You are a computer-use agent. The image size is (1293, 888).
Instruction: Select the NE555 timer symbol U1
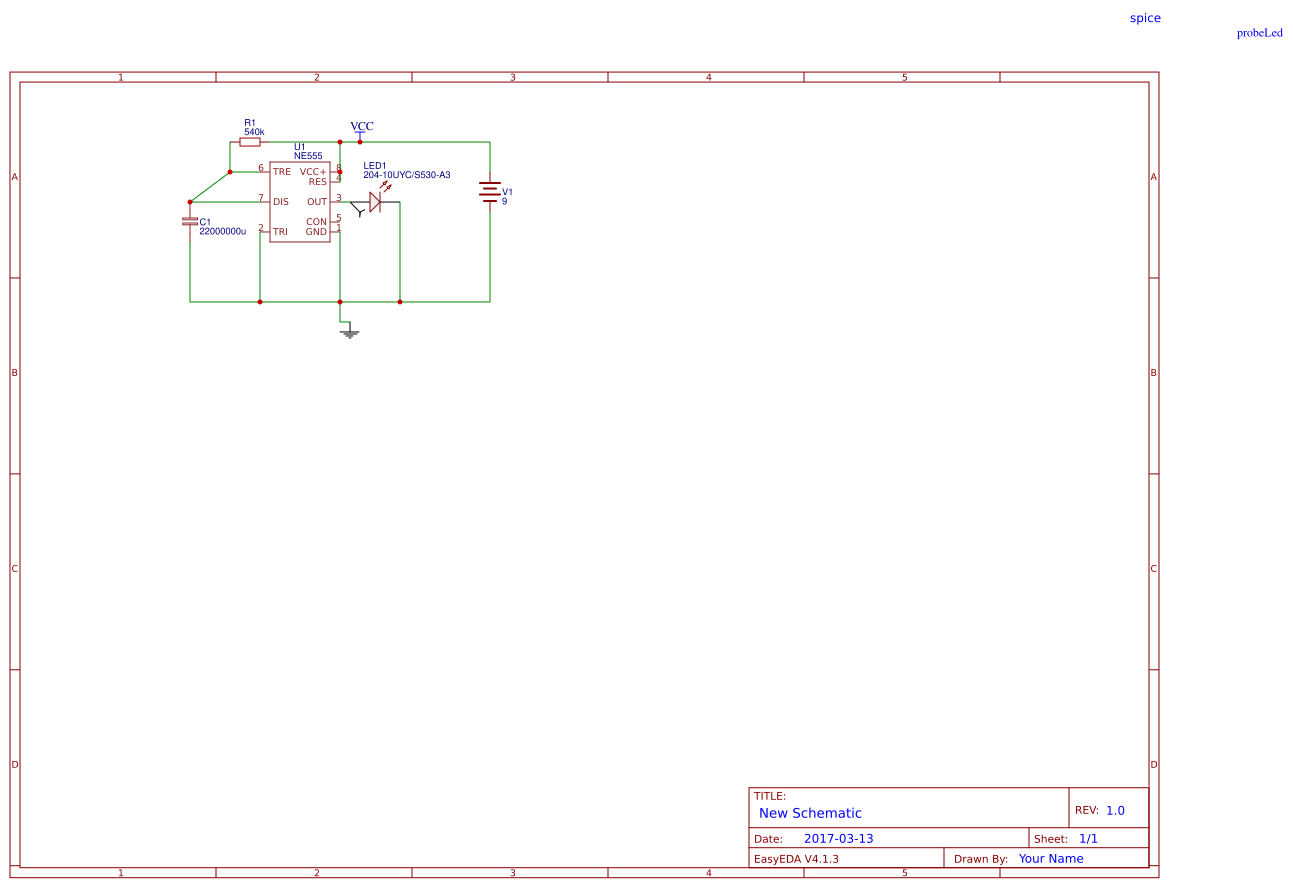tap(301, 200)
